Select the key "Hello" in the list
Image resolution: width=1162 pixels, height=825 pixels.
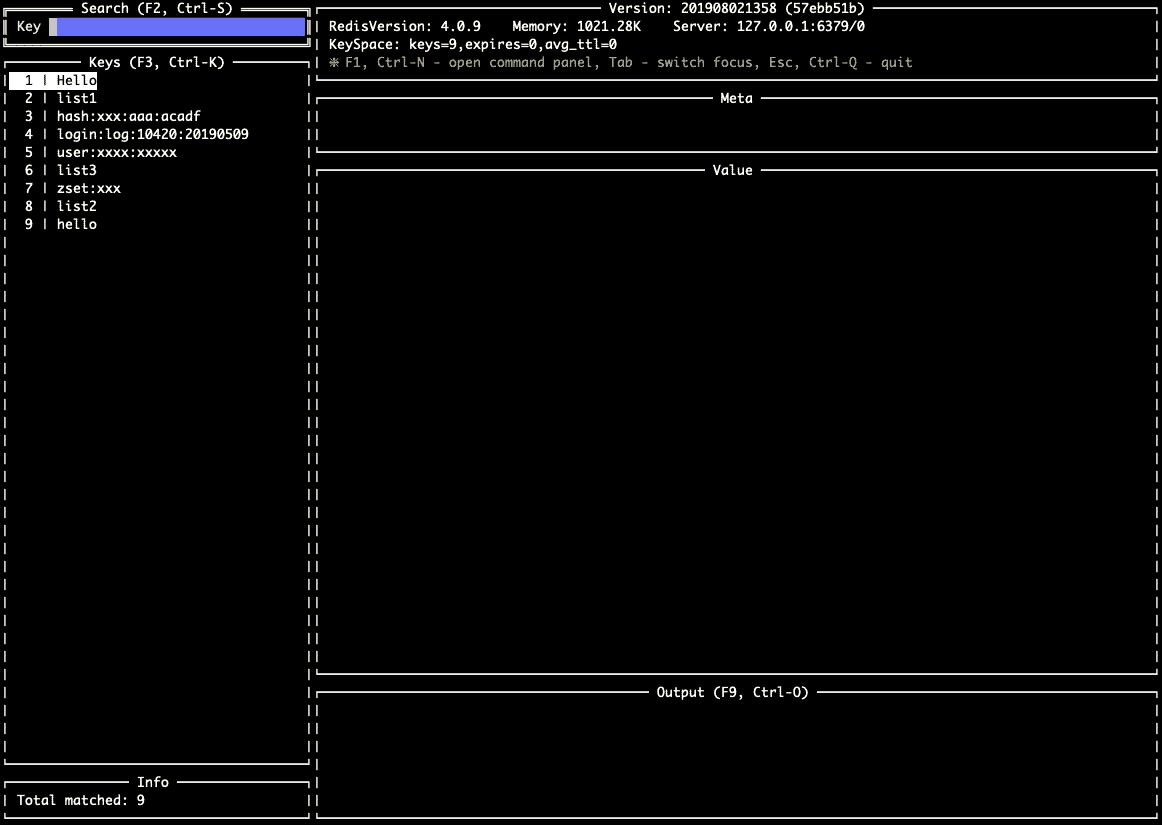click(x=76, y=80)
